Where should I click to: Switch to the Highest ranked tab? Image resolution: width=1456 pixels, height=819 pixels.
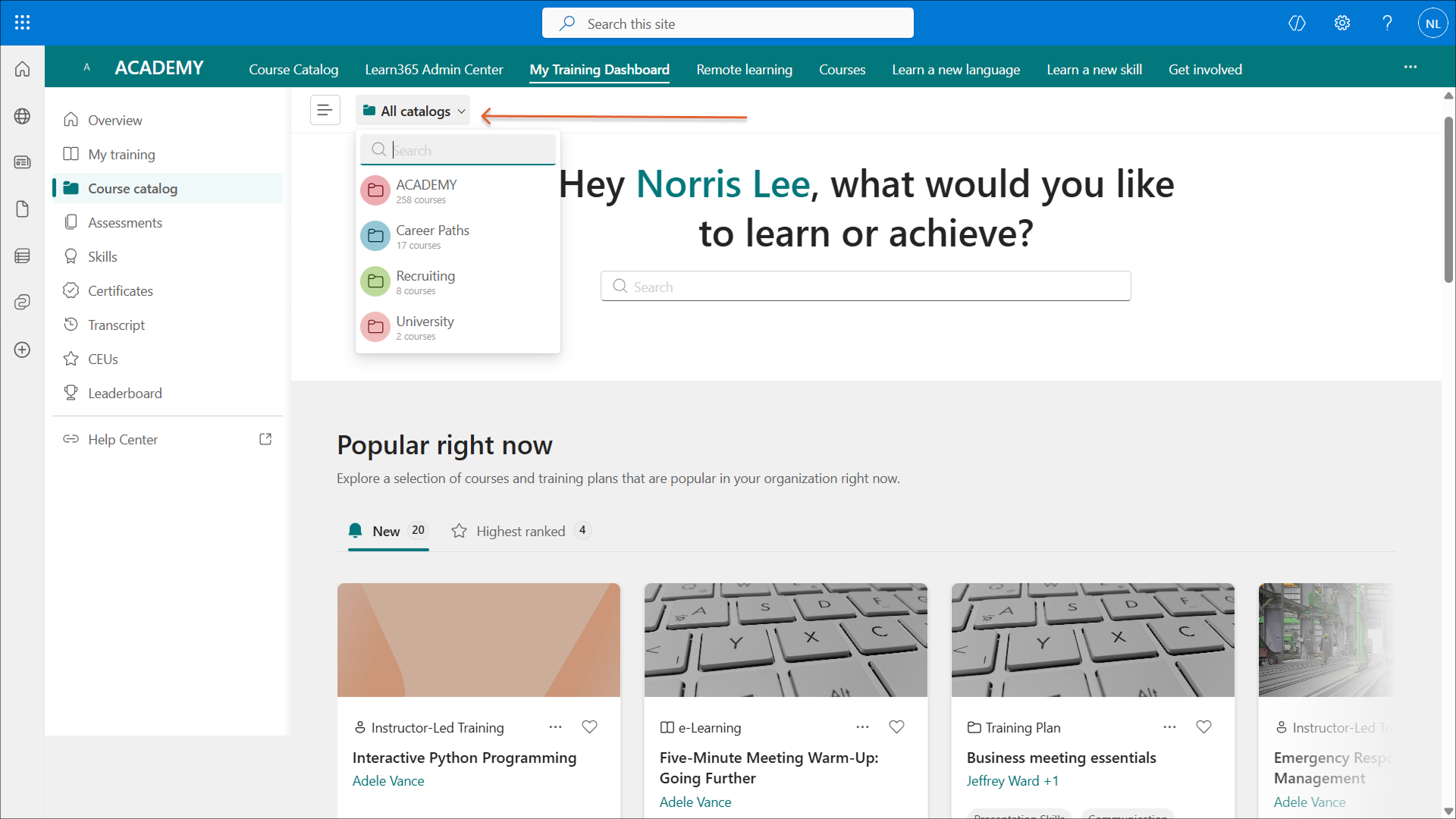(520, 531)
